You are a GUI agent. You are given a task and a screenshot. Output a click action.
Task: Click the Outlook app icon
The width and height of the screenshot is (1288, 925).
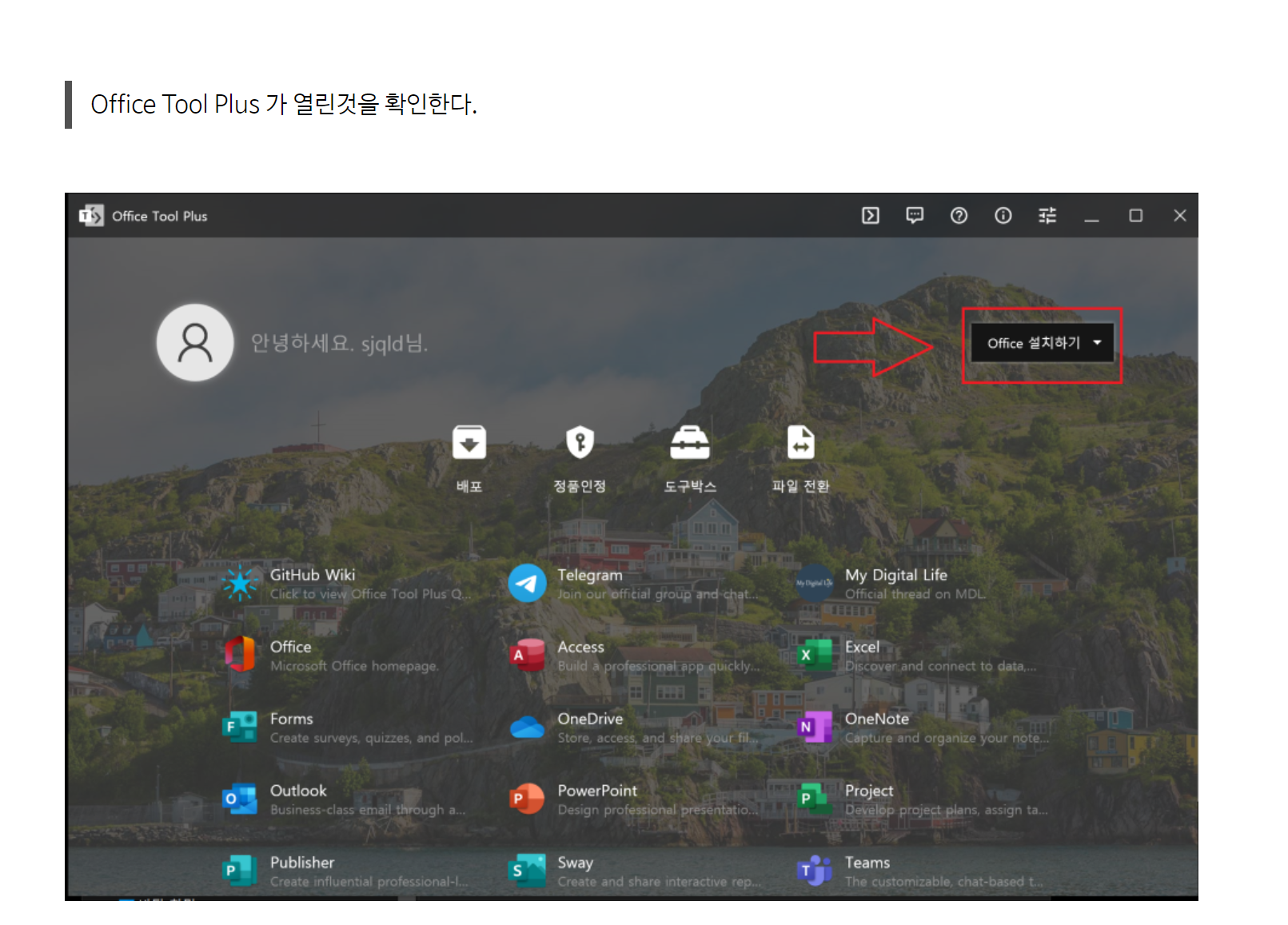tap(240, 799)
